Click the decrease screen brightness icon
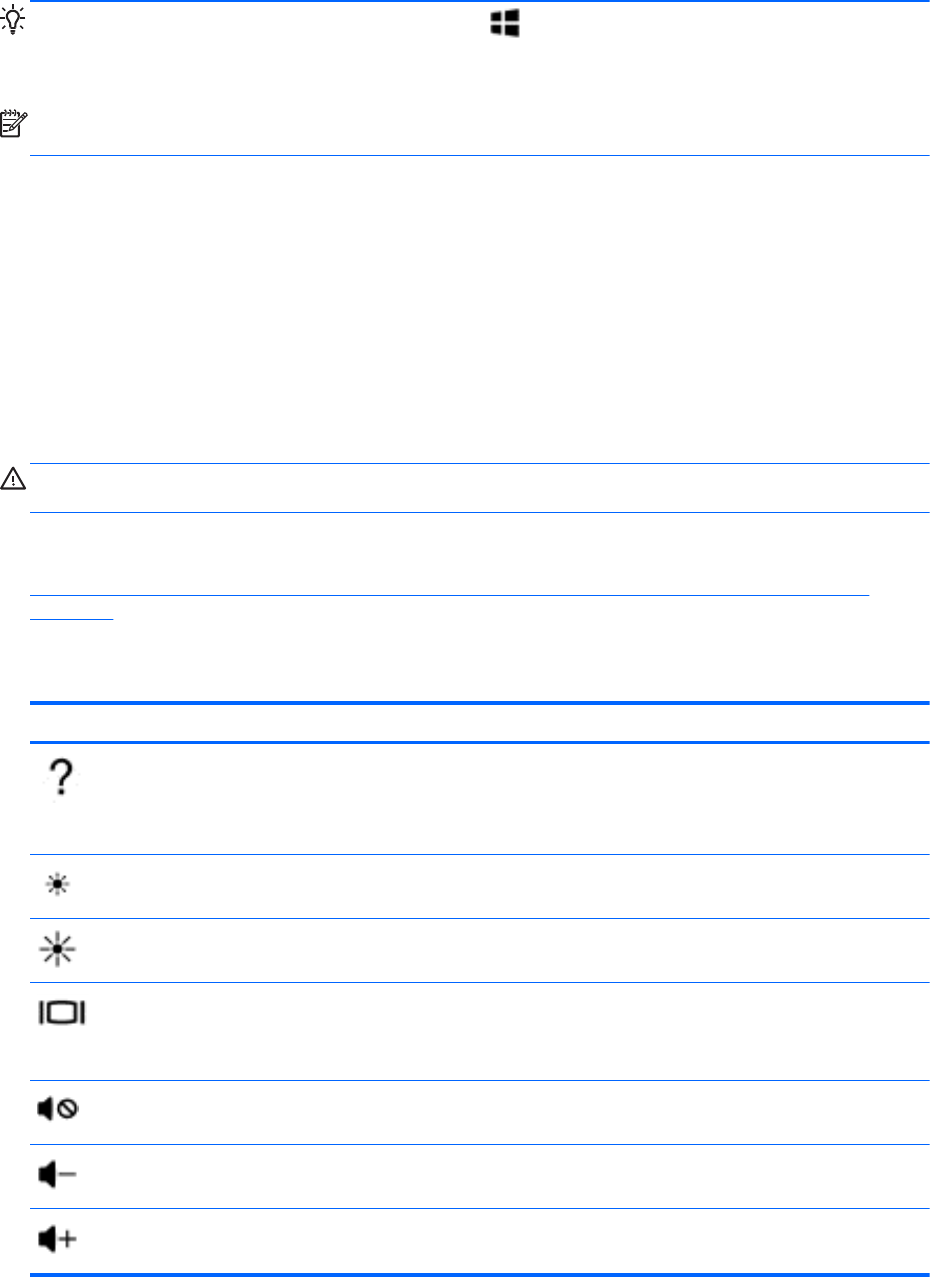 (61, 887)
